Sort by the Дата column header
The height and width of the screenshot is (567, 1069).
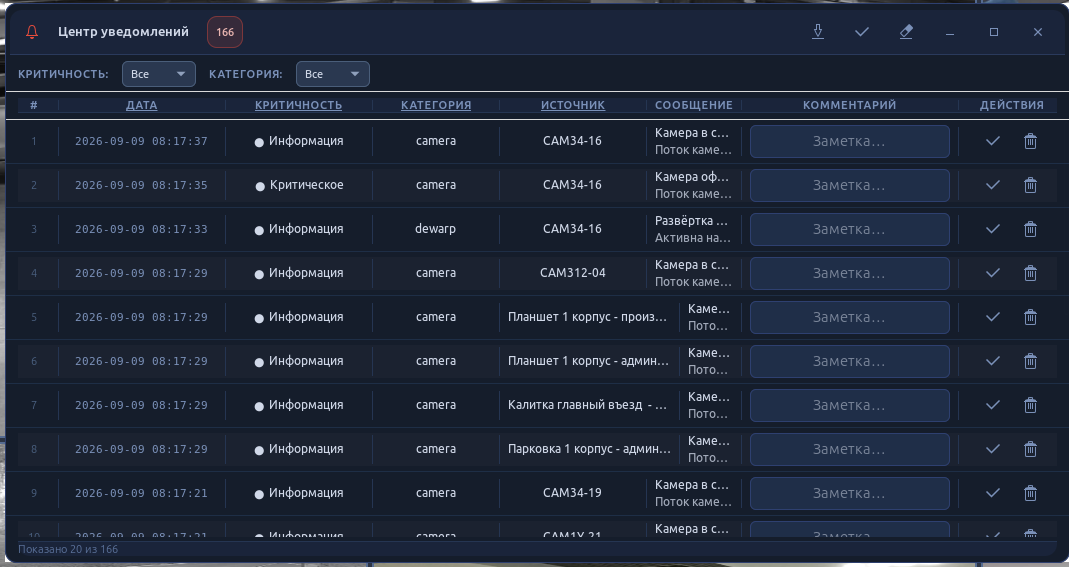click(x=142, y=105)
